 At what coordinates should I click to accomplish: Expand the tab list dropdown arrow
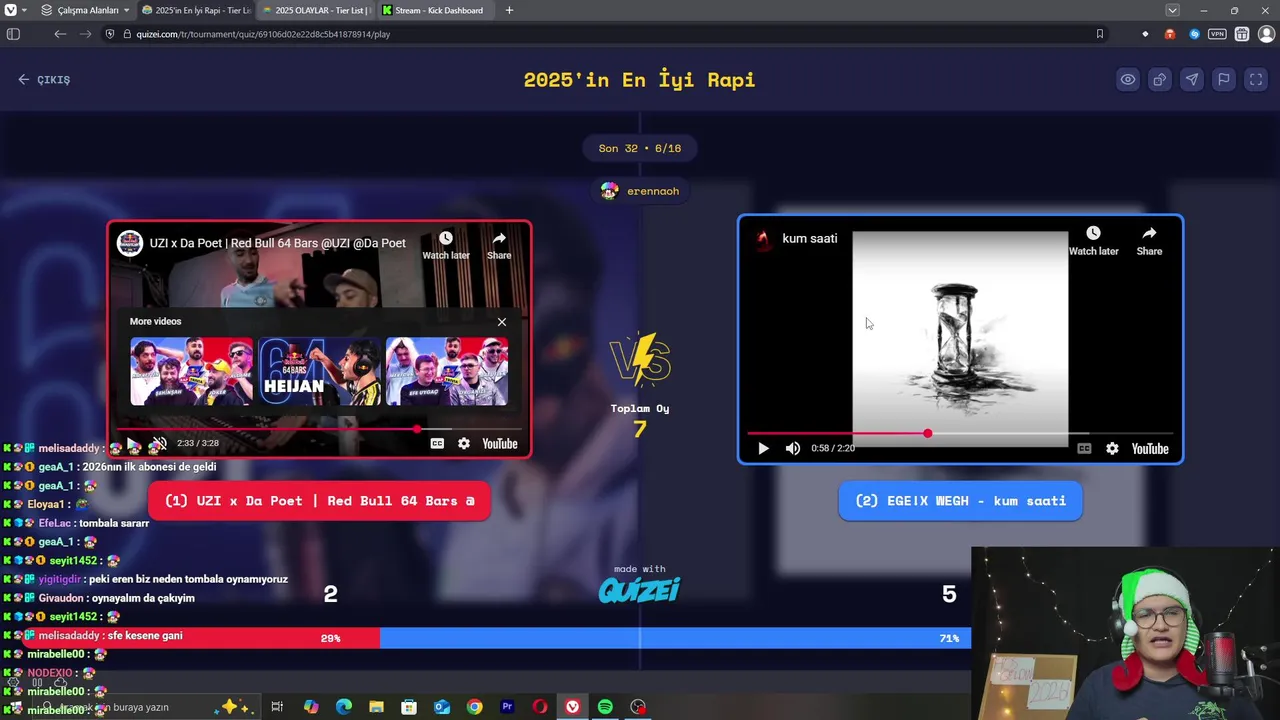(x=1172, y=10)
